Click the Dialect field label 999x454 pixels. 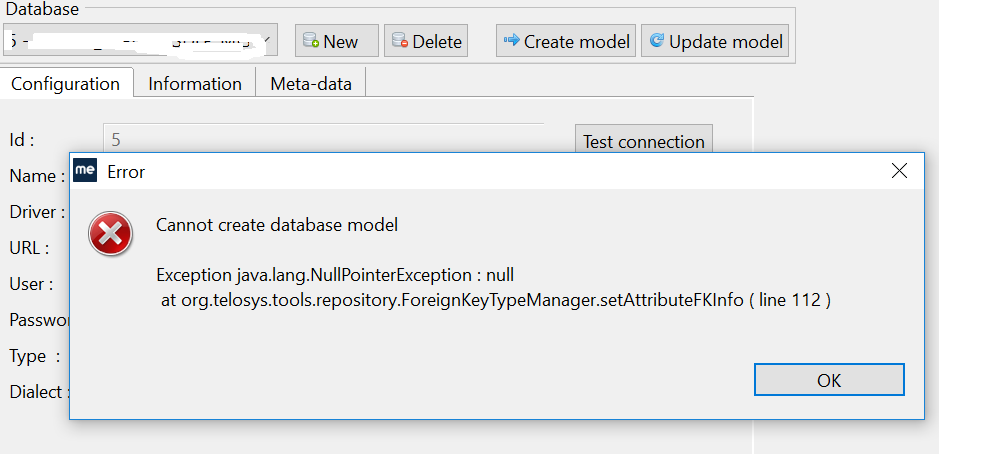point(35,392)
